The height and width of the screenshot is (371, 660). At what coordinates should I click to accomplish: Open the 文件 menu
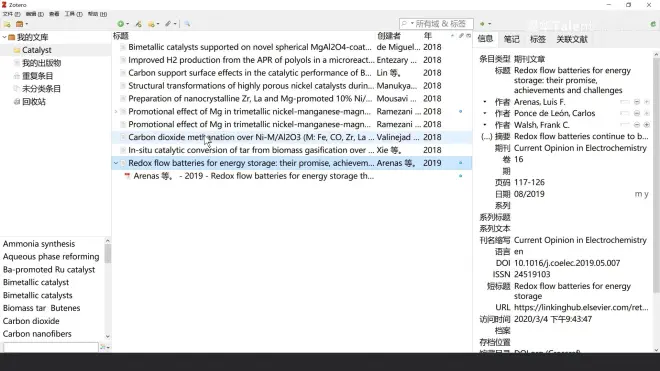[11, 14]
